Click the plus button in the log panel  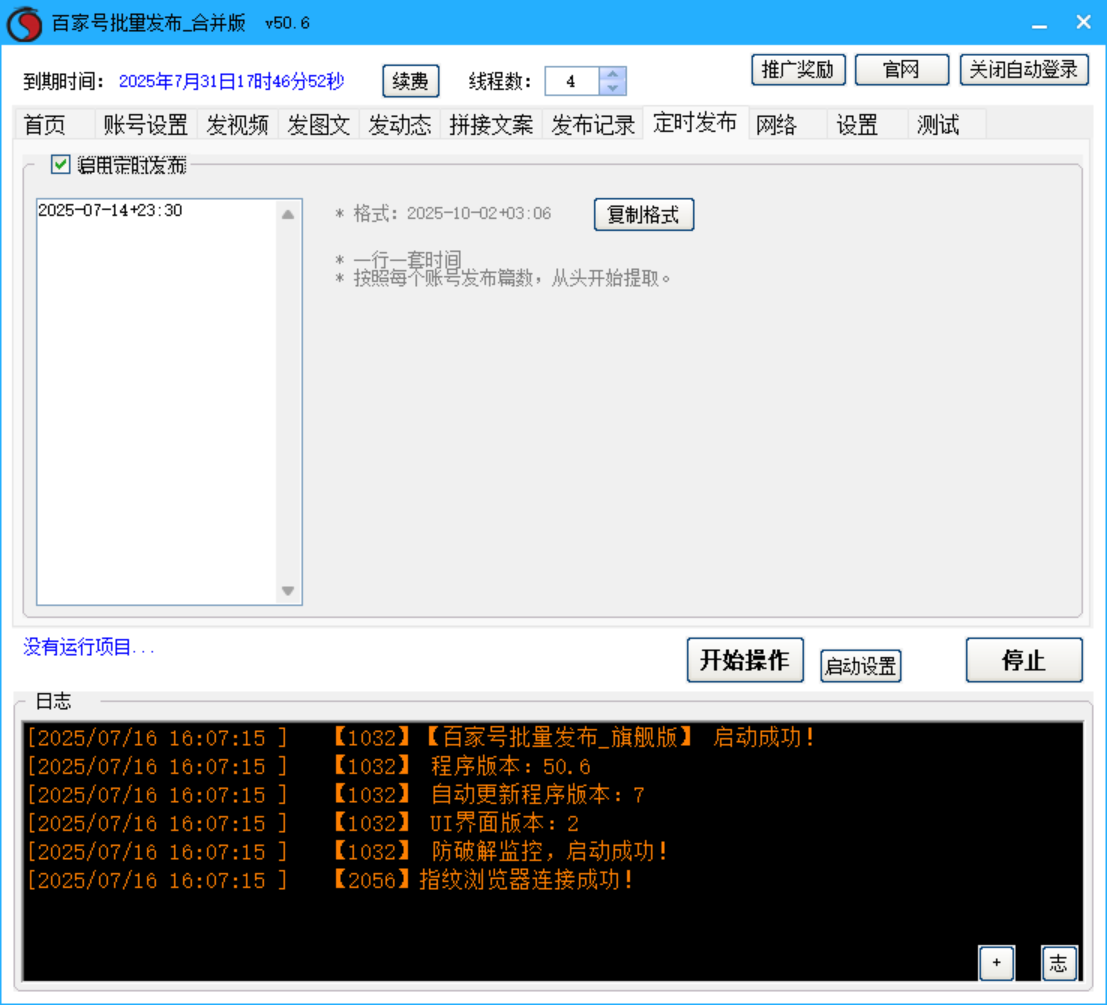(x=997, y=963)
